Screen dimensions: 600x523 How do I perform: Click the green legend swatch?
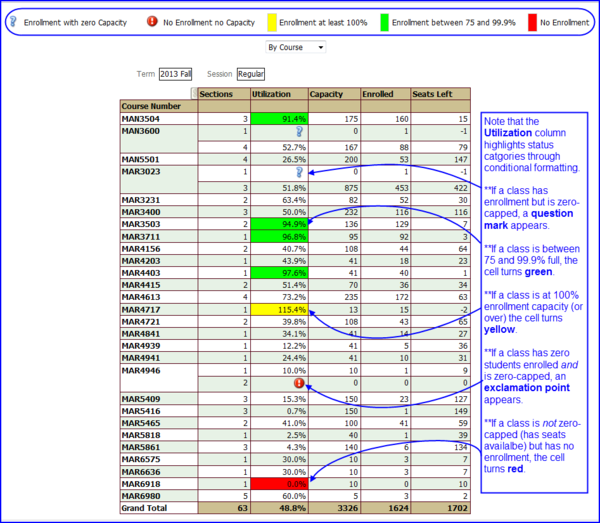coord(385,23)
